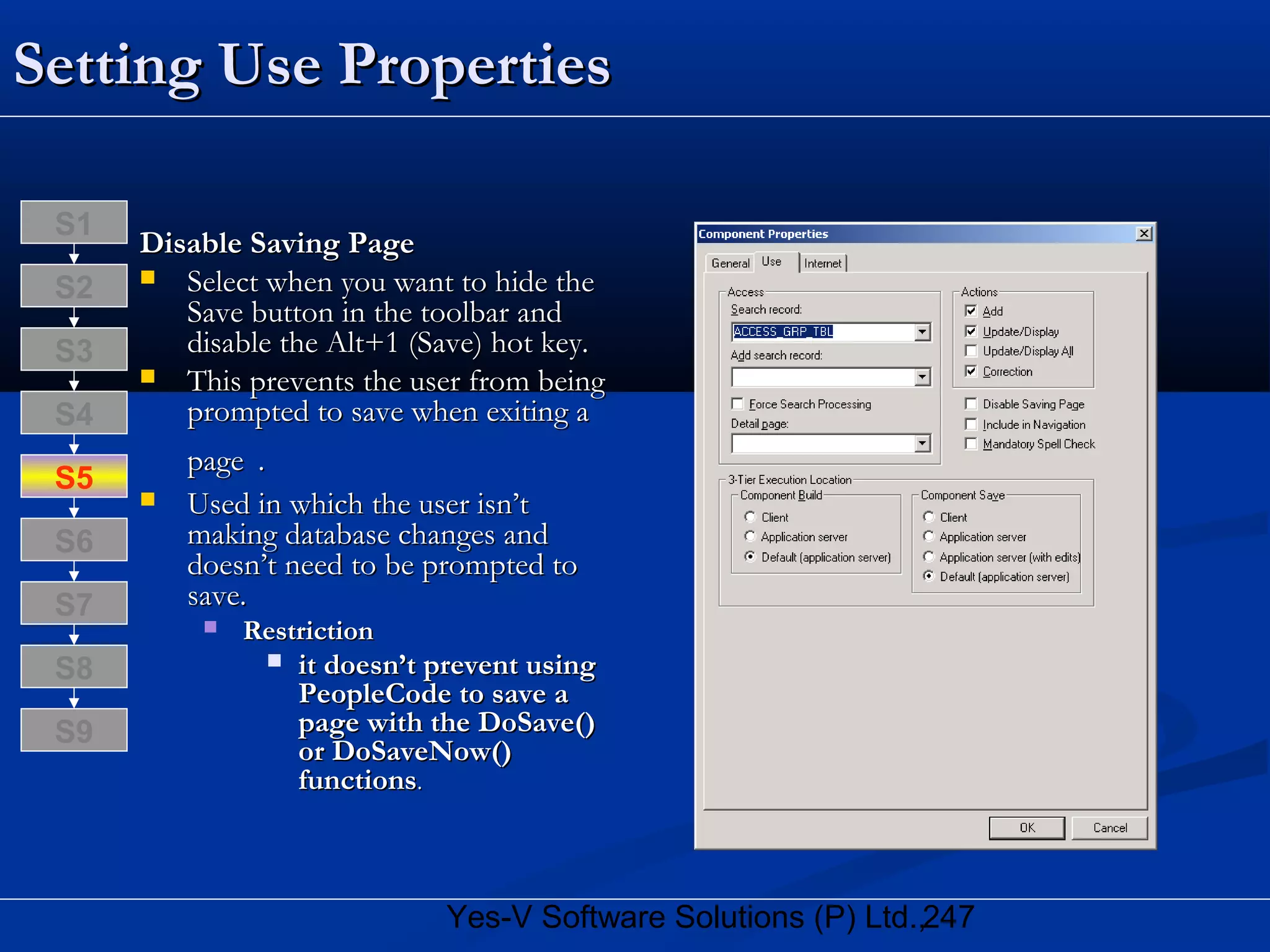Select highlighted step S5 box

coord(74,477)
